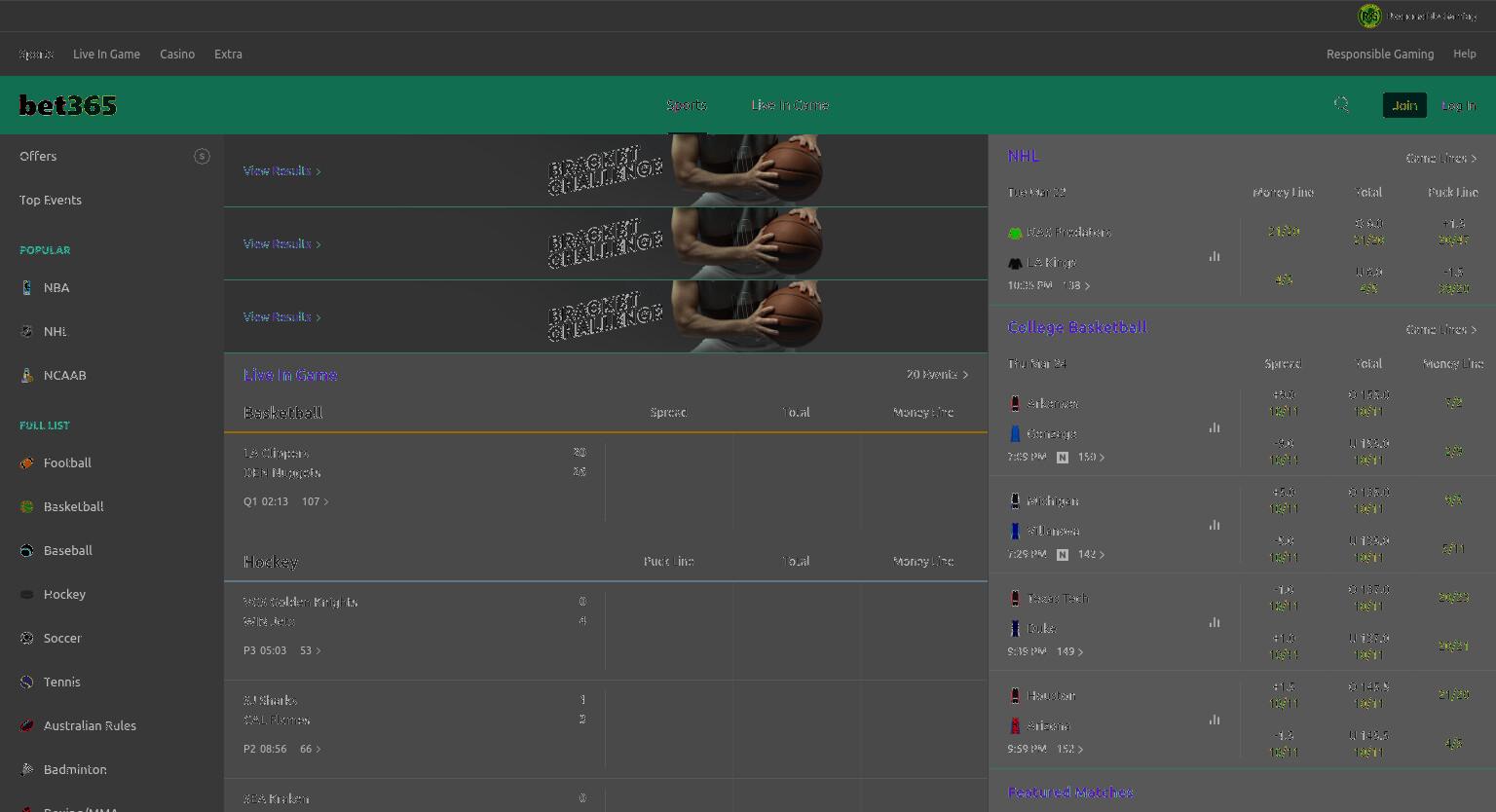Click the Soccer ball icon
The width and height of the screenshot is (1496, 812).
pyautogui.click(x=26, y=638)
